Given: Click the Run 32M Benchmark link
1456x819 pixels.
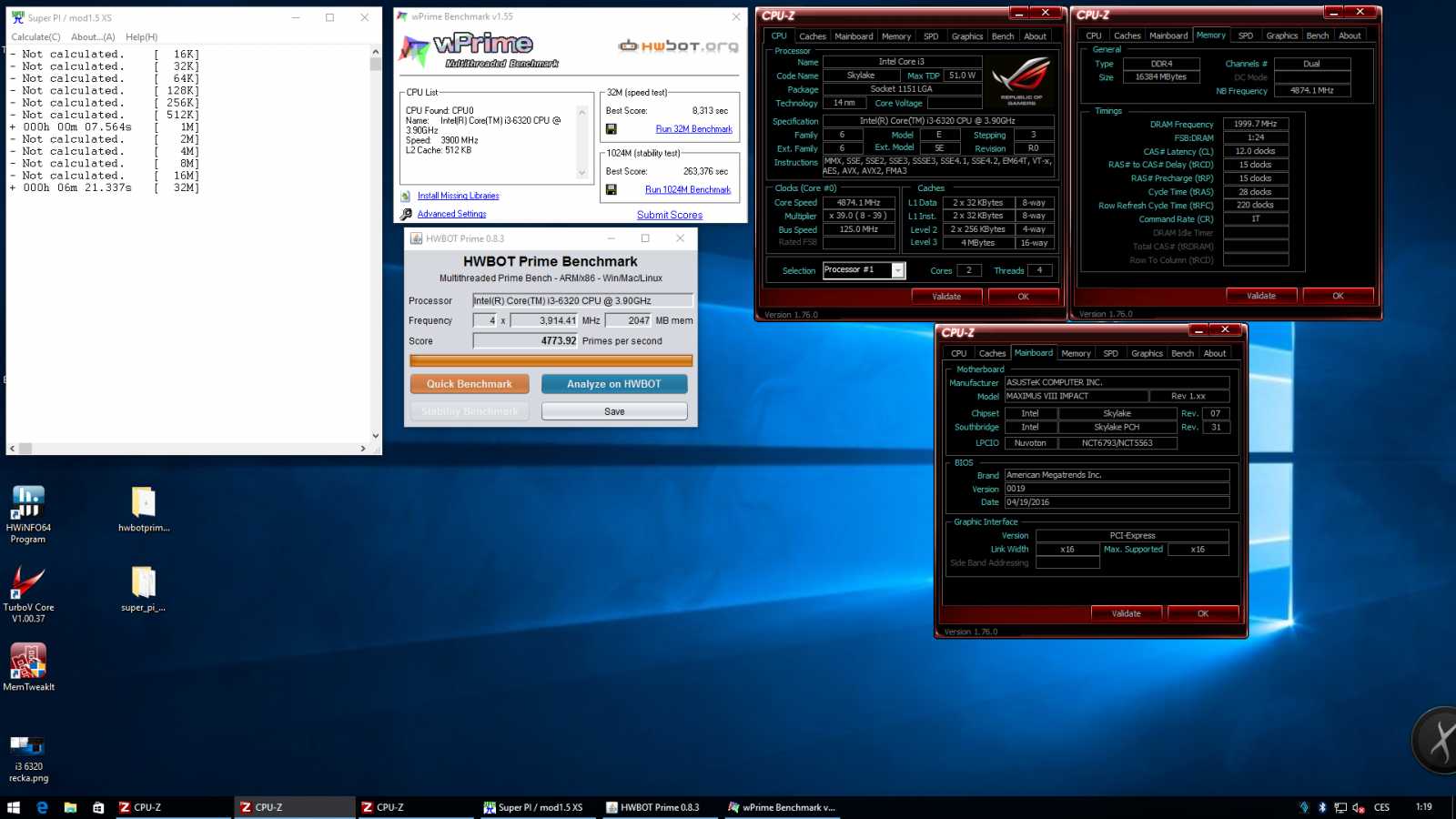Looking at the screenshot, I should (694, 129).
